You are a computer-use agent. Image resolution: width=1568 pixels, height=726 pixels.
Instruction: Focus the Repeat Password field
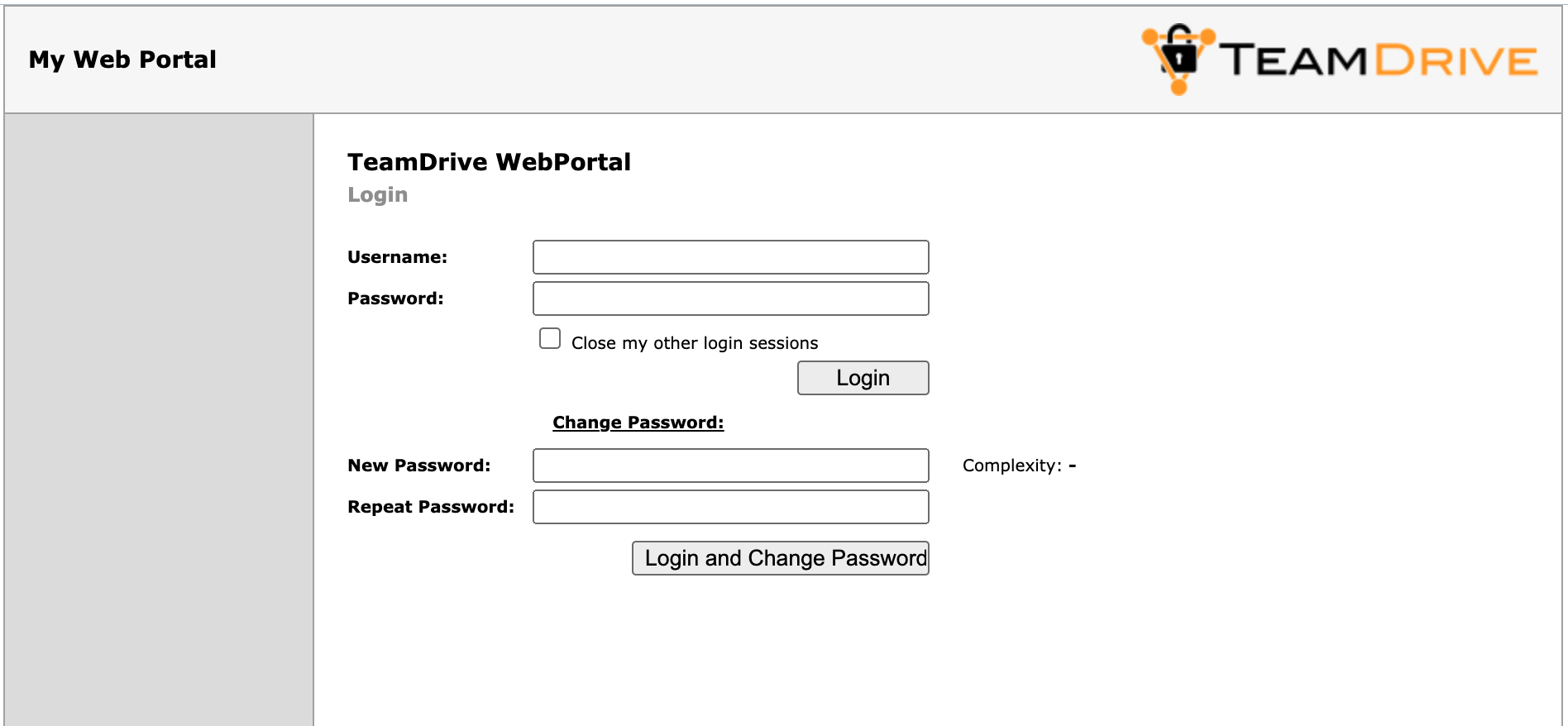730,507
